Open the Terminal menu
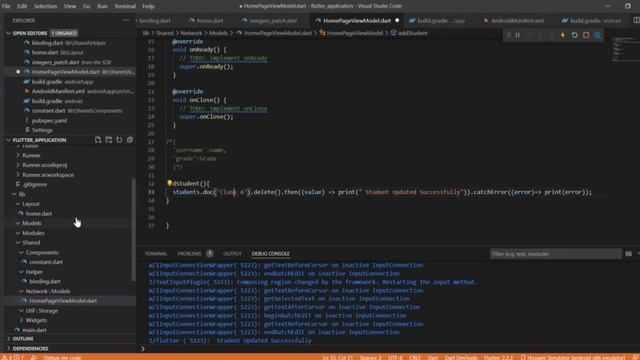This screenshot has height=360, width=640. (x=125, y=6)
